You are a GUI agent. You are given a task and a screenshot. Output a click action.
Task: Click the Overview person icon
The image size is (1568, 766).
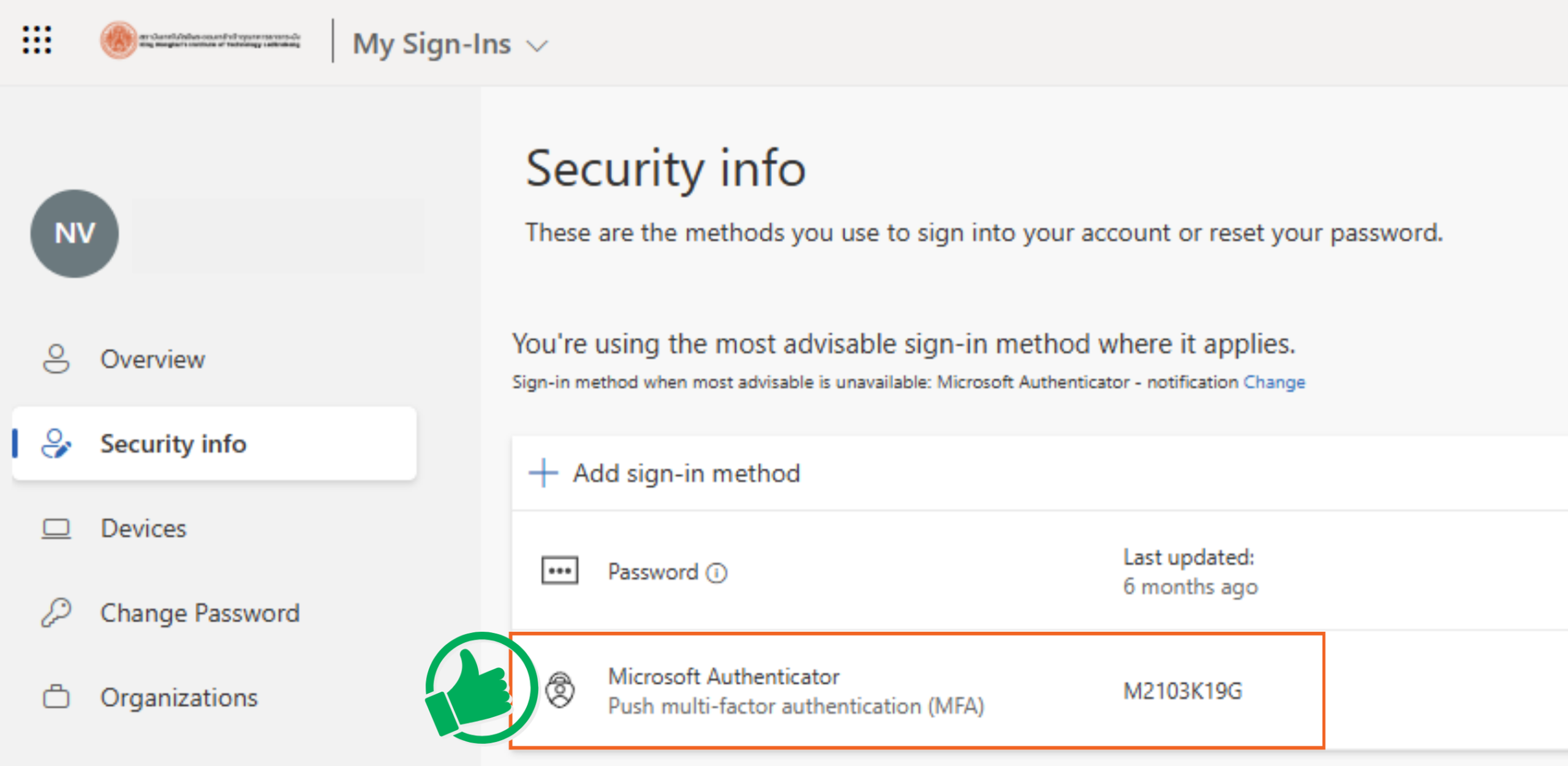[x=56, y=359]
